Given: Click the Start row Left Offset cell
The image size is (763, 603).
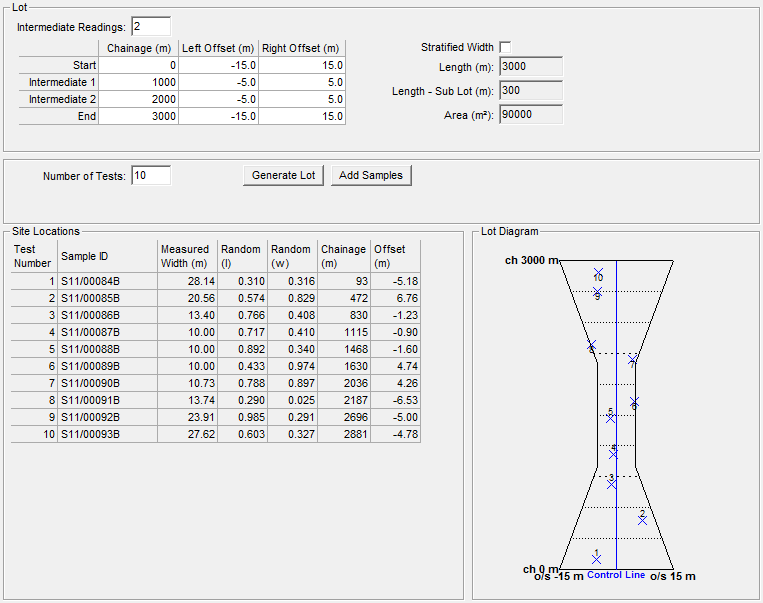Looking at the screenshot, I should point(218,65).
